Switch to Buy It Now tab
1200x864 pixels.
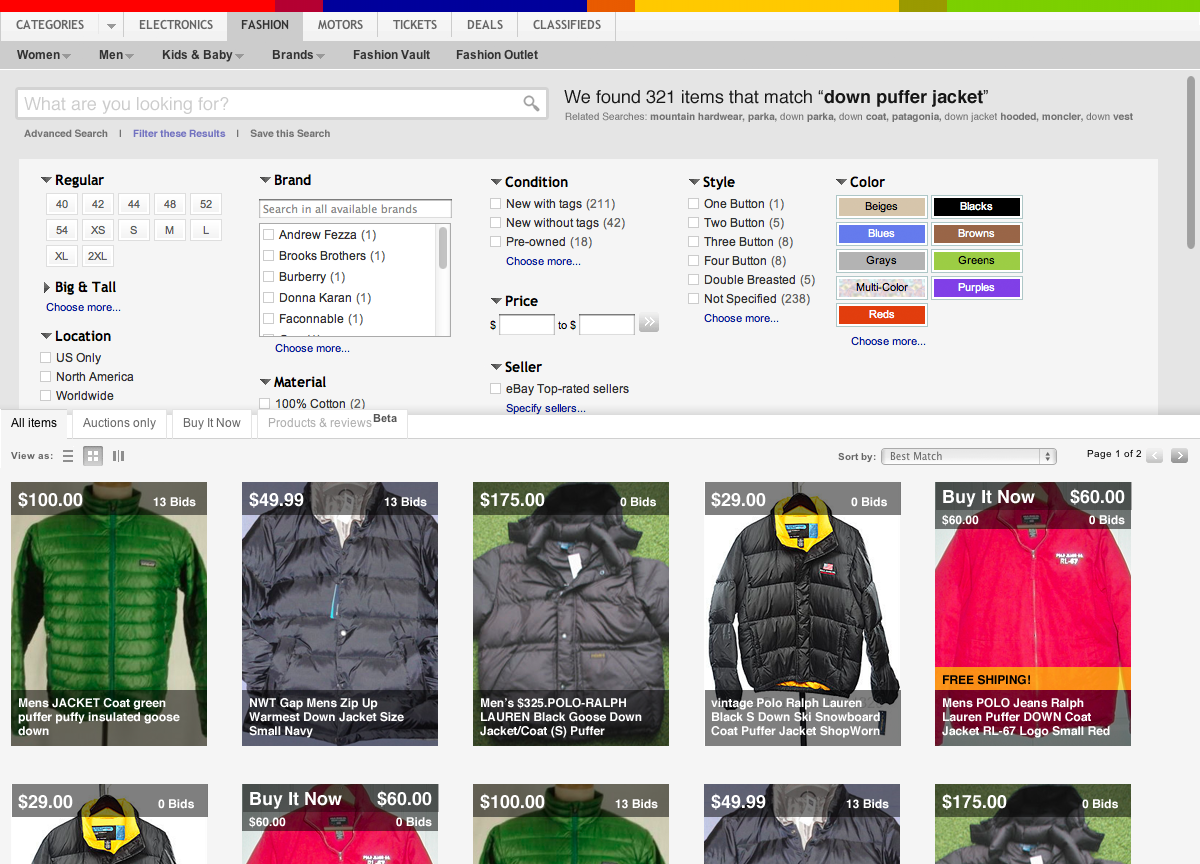pos(212,424)
